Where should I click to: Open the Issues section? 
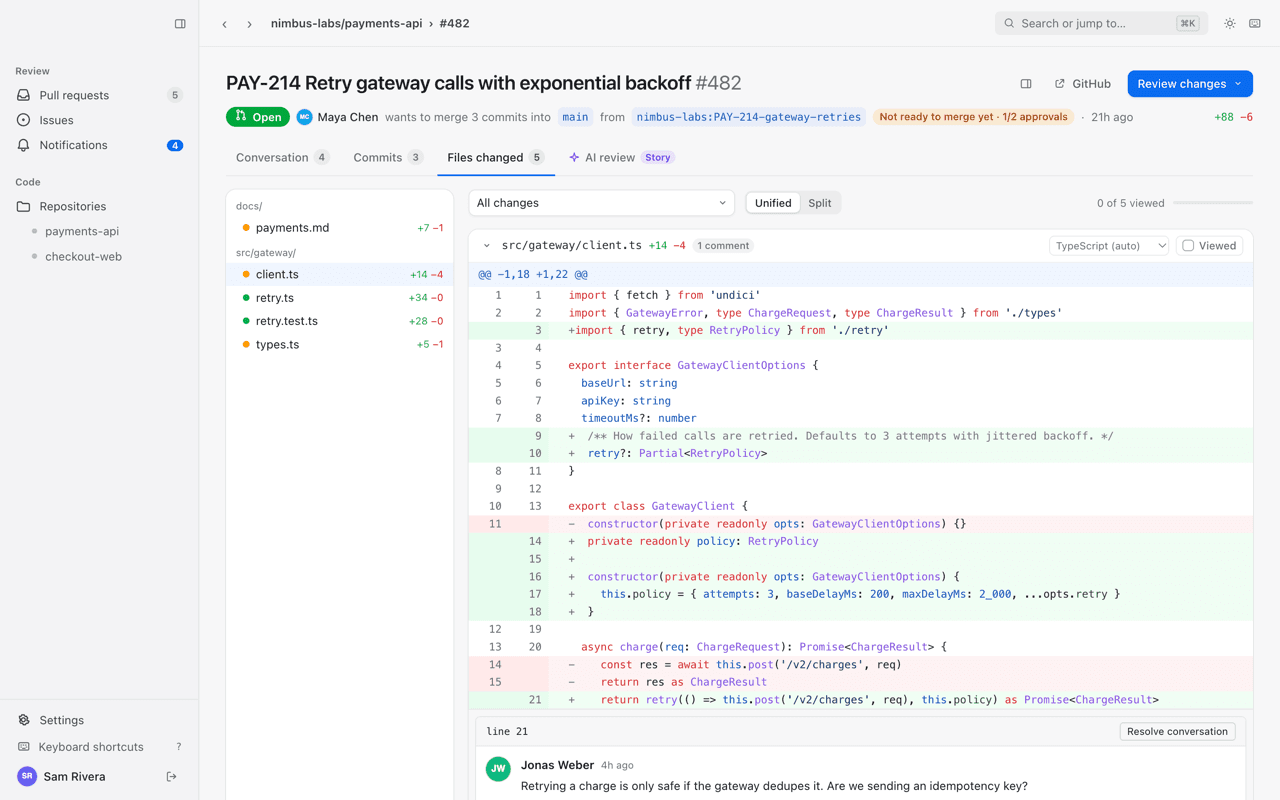99,120
